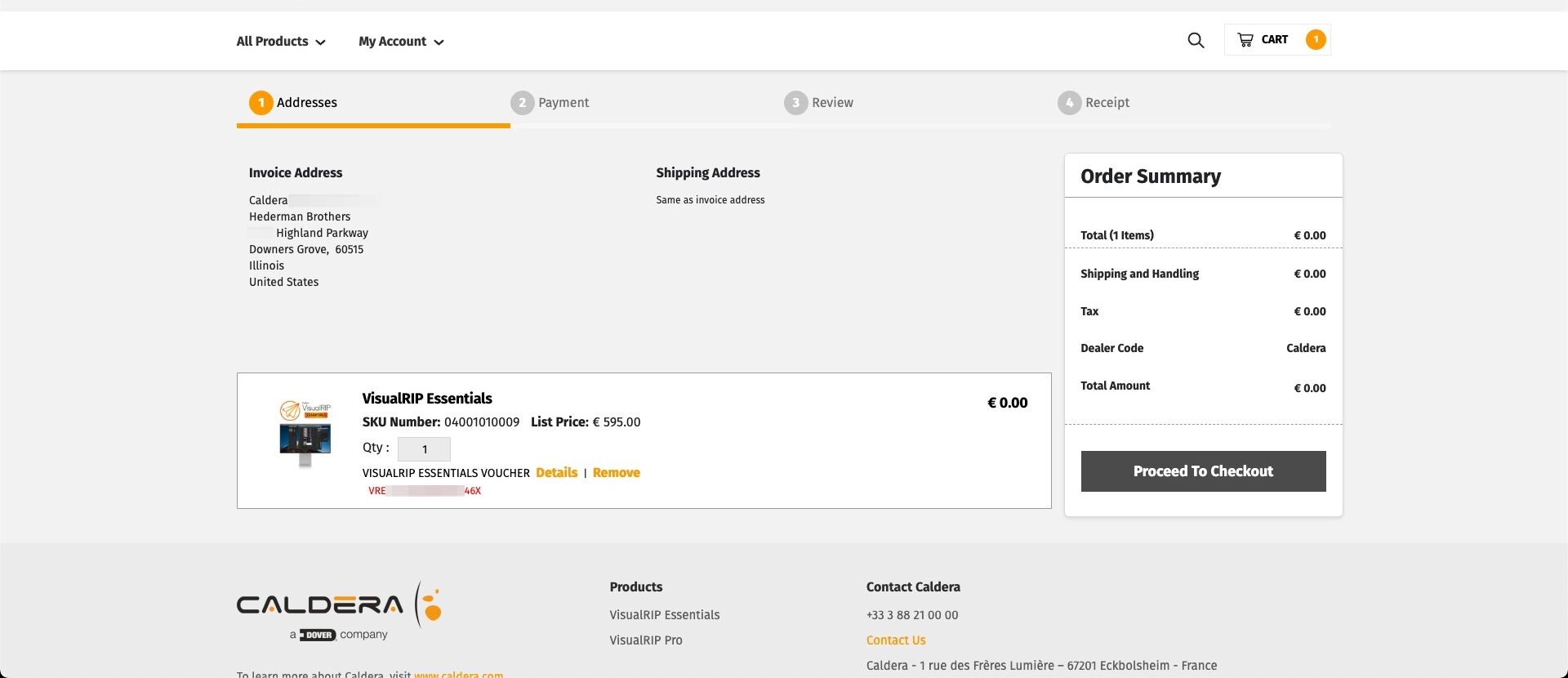This screenshot has height=678, width=1568.
Task: Go to the Payment checkout step
Action: [x=550, y=103]
